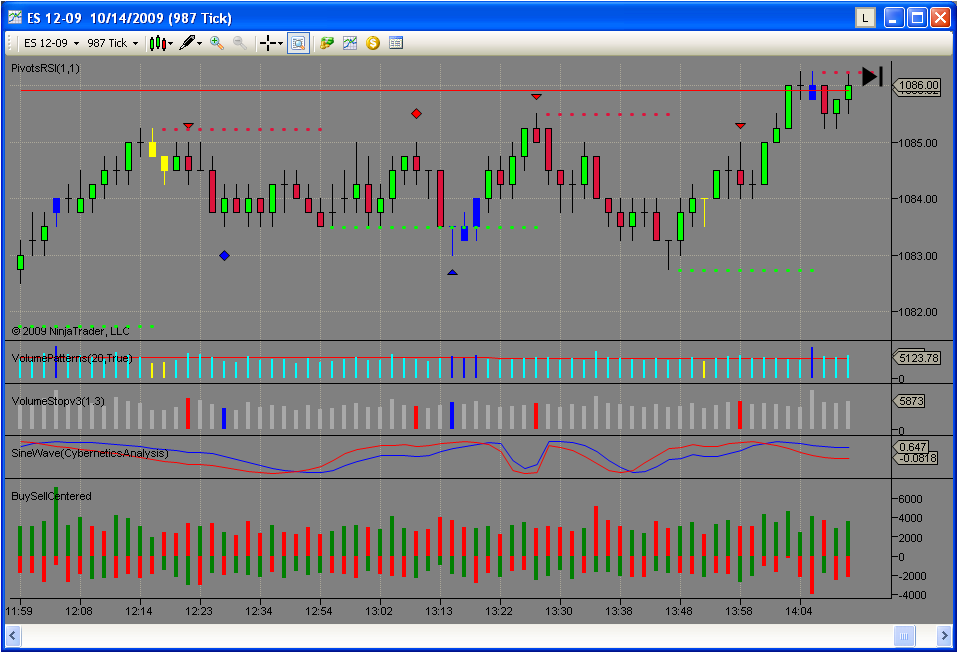
Task: Click the 13:48 time axis label
Action: pyautogui.click(x=679, y=611)
